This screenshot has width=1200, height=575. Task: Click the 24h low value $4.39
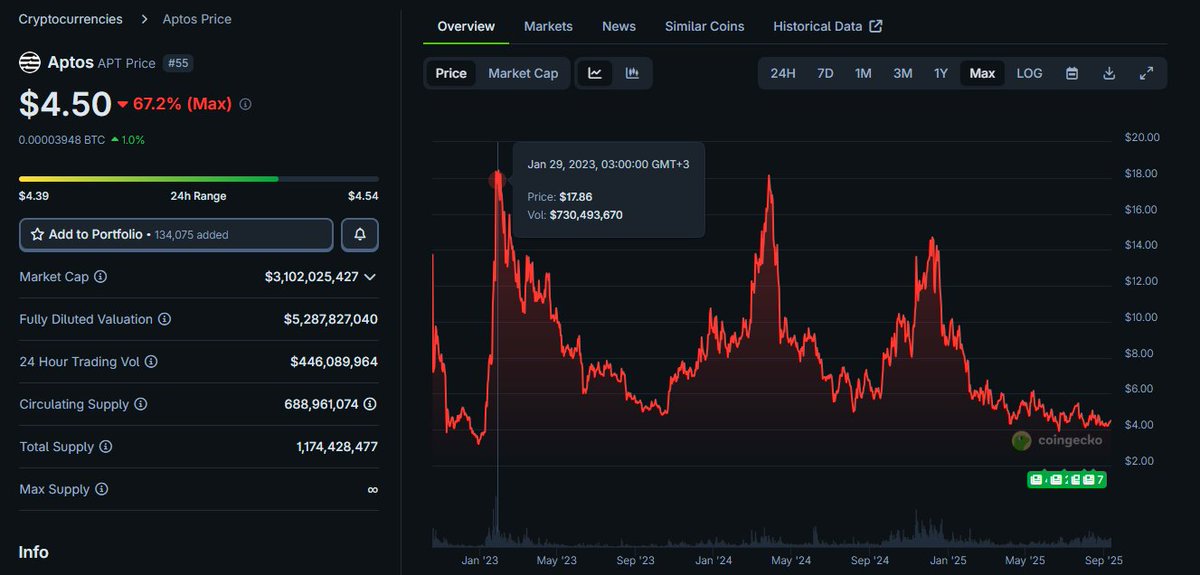click(x=34, y=196)
